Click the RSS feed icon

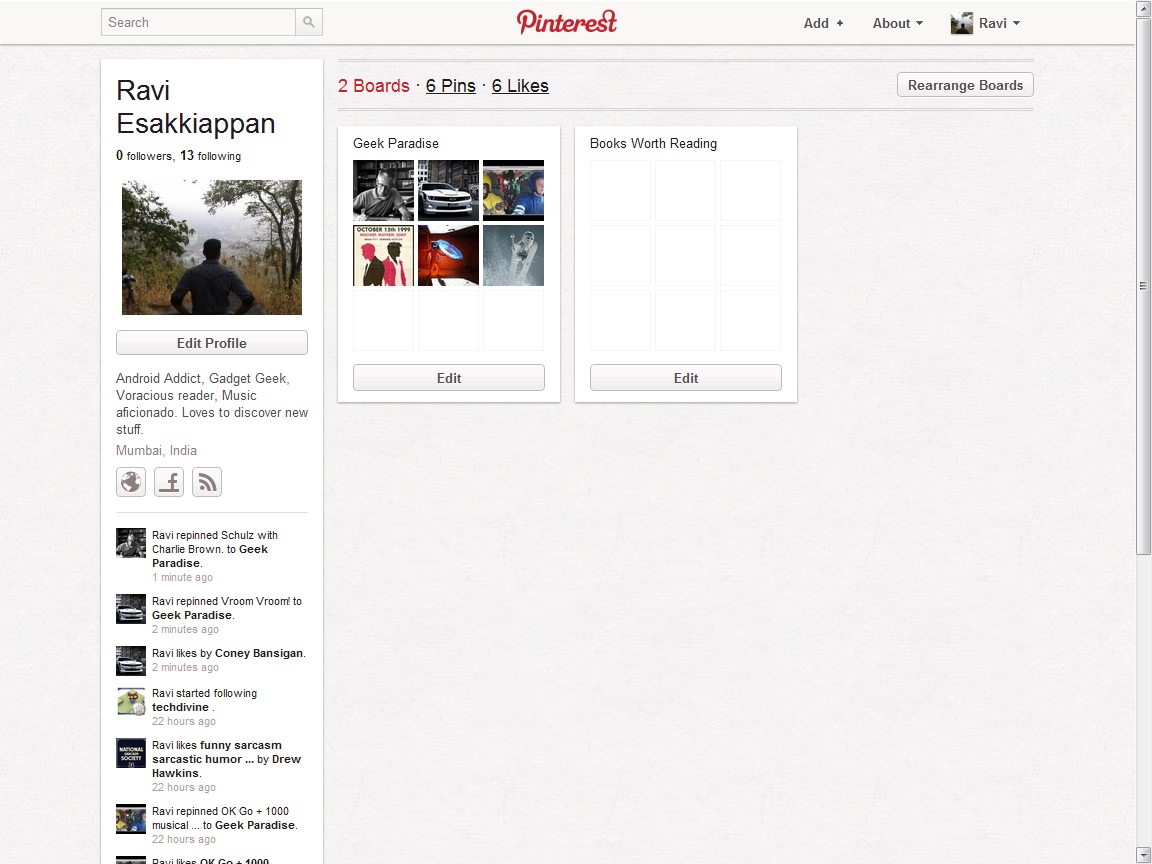(207, 482)
